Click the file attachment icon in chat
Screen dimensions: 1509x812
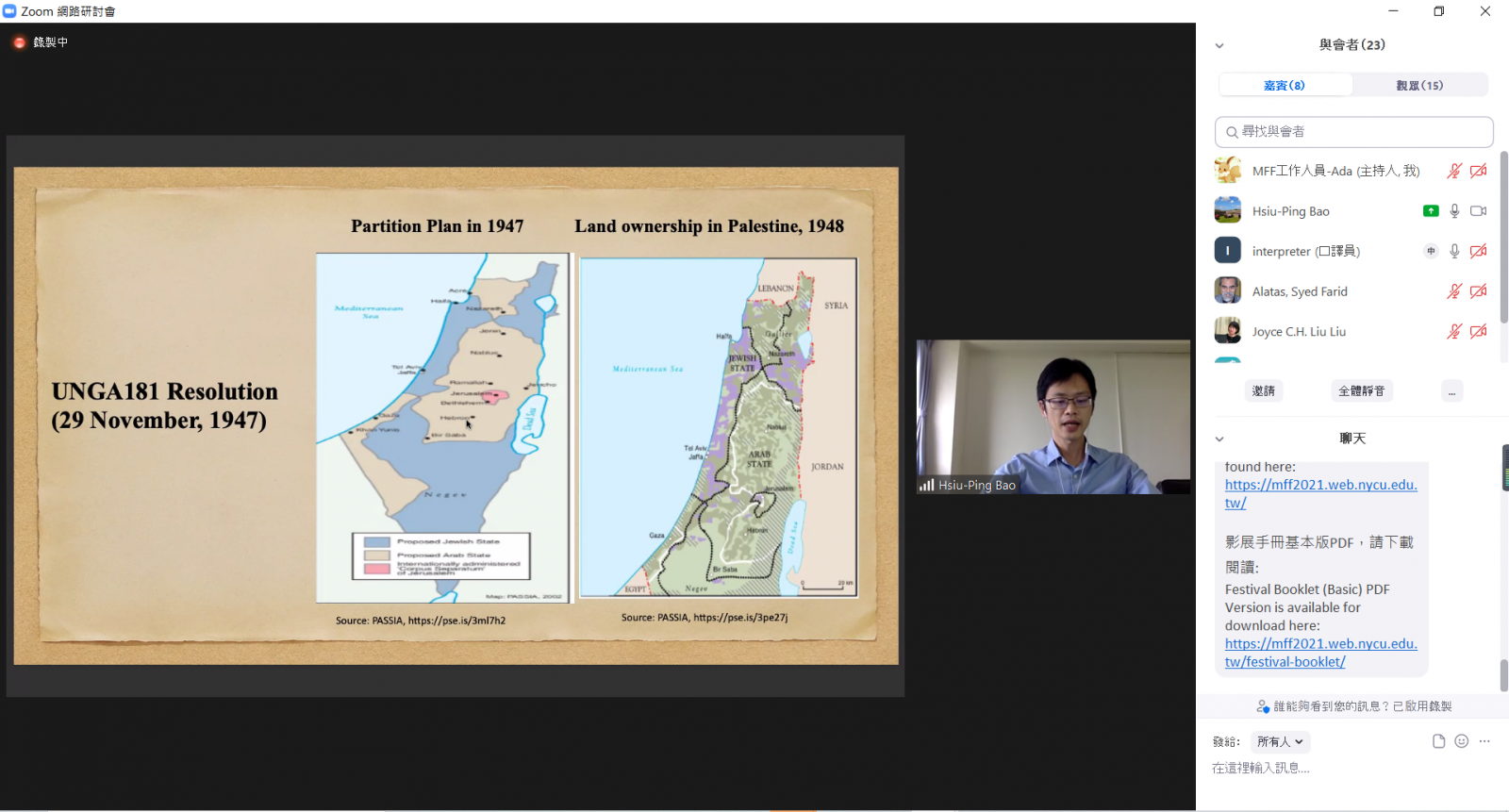[1438, 741]
